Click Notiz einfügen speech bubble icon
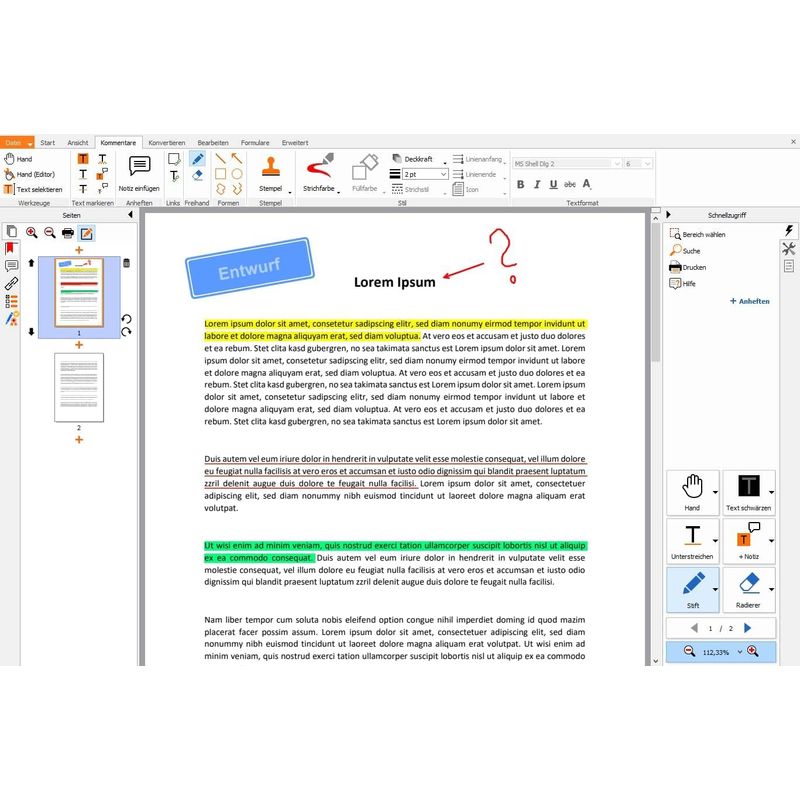800x800 pixels. point(139,166)
